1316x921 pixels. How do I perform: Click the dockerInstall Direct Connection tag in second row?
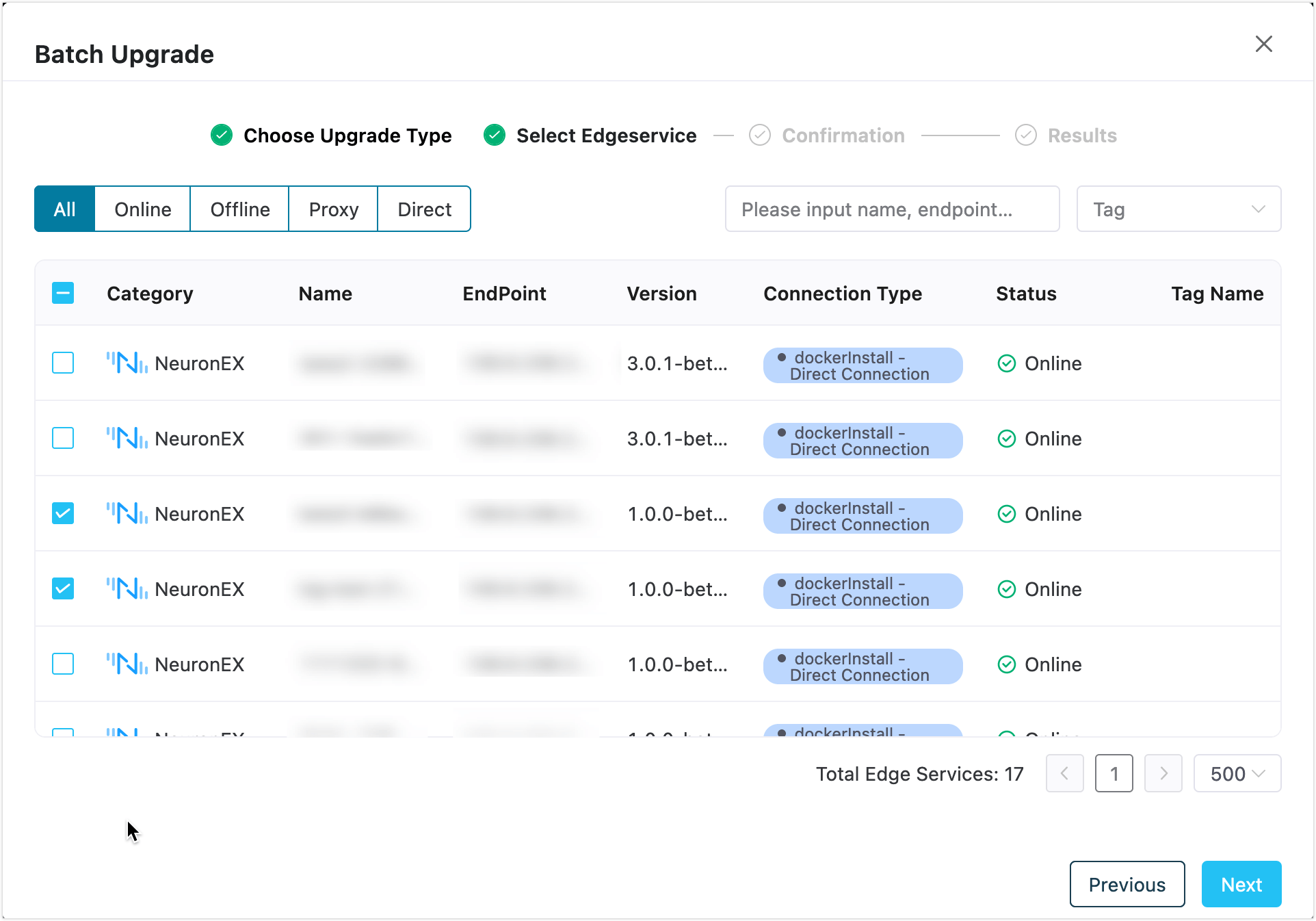[x=862, y=441]
